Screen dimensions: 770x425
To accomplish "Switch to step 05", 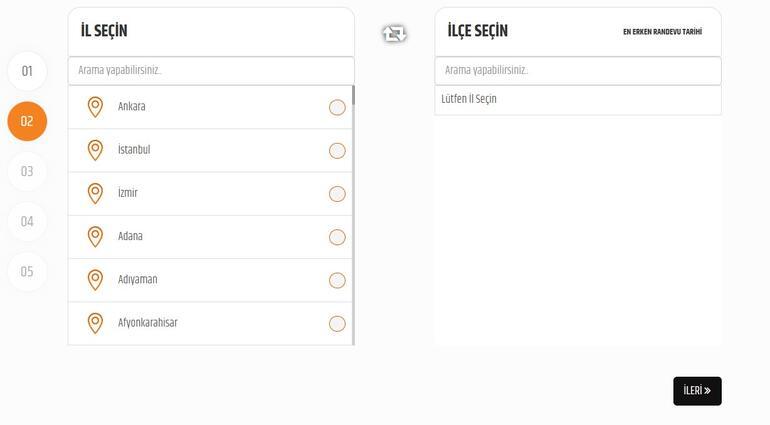I will pyautogui.click(x=27, y=271).
